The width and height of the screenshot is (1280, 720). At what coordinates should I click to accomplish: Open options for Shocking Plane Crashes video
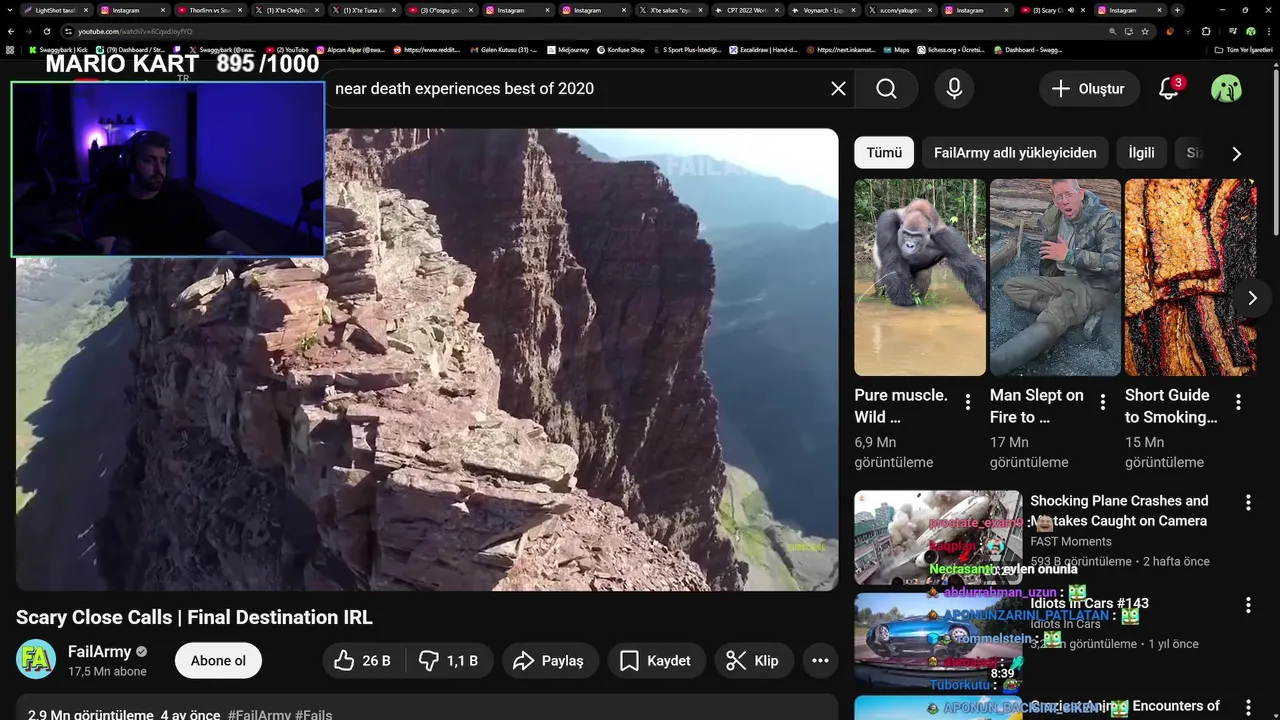tap(1248, 503)
